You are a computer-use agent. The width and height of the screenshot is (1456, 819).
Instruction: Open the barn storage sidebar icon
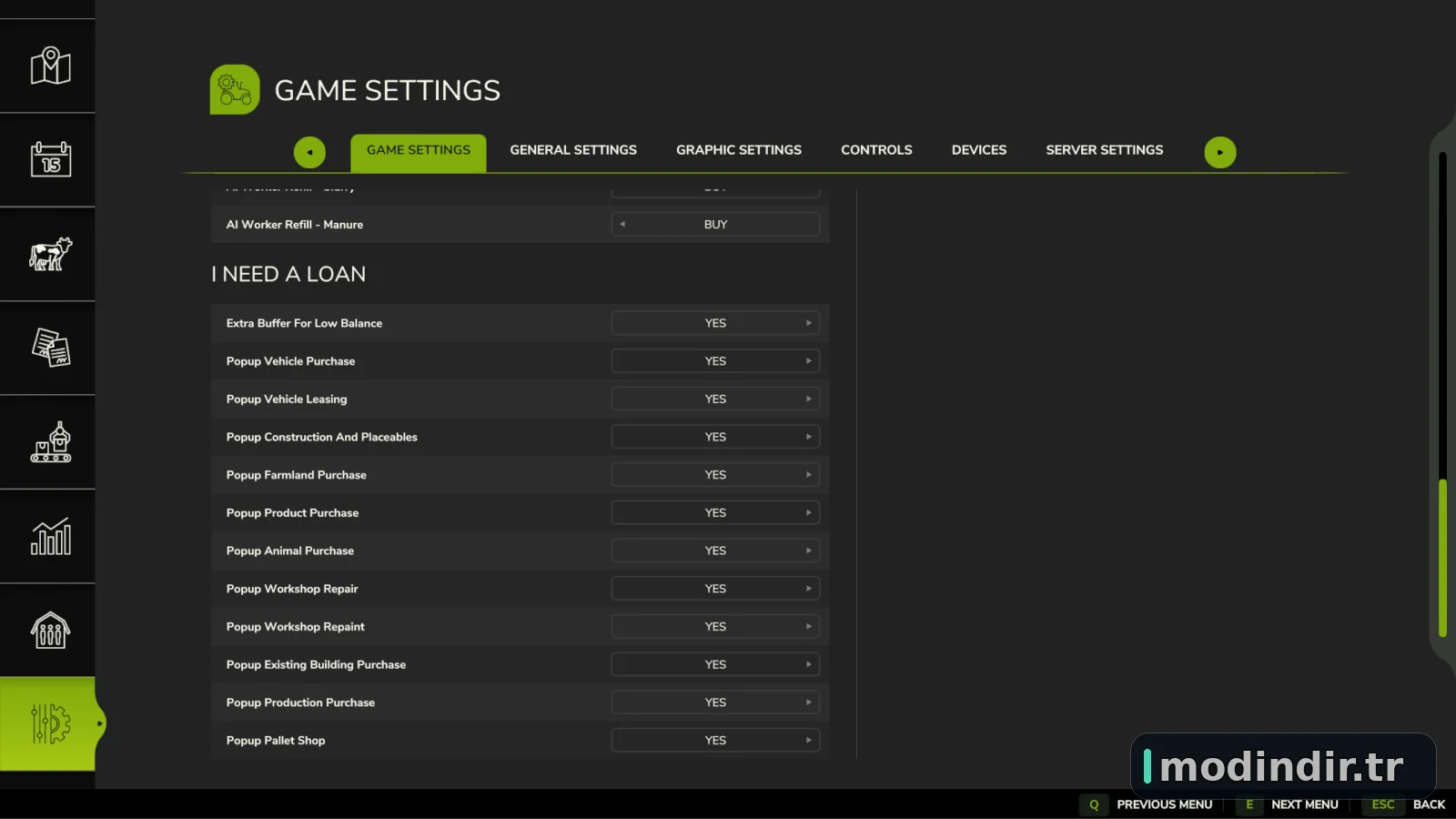coord(50,630)
